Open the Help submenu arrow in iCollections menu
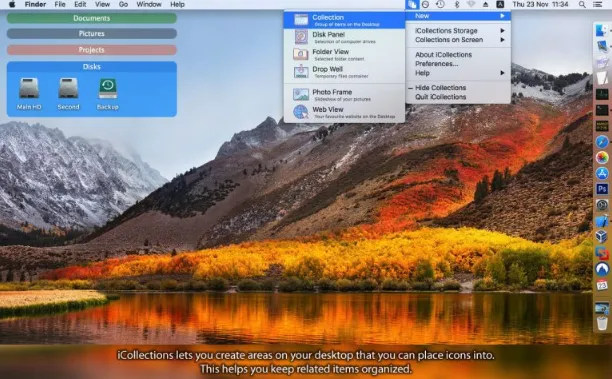Viewport: 612px width, 379px height. coord(502,73)
